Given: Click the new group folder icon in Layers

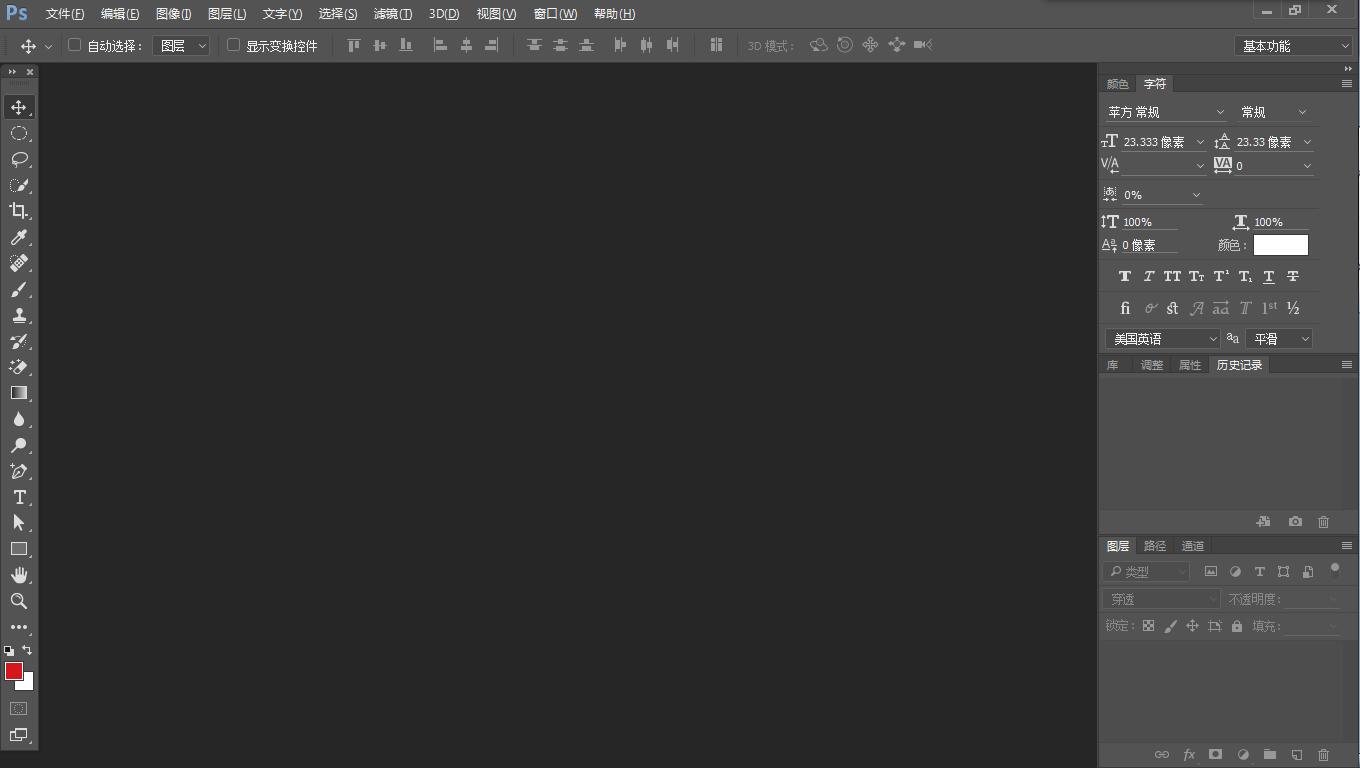Looking at the screenshot, I should pos(1270,755).
